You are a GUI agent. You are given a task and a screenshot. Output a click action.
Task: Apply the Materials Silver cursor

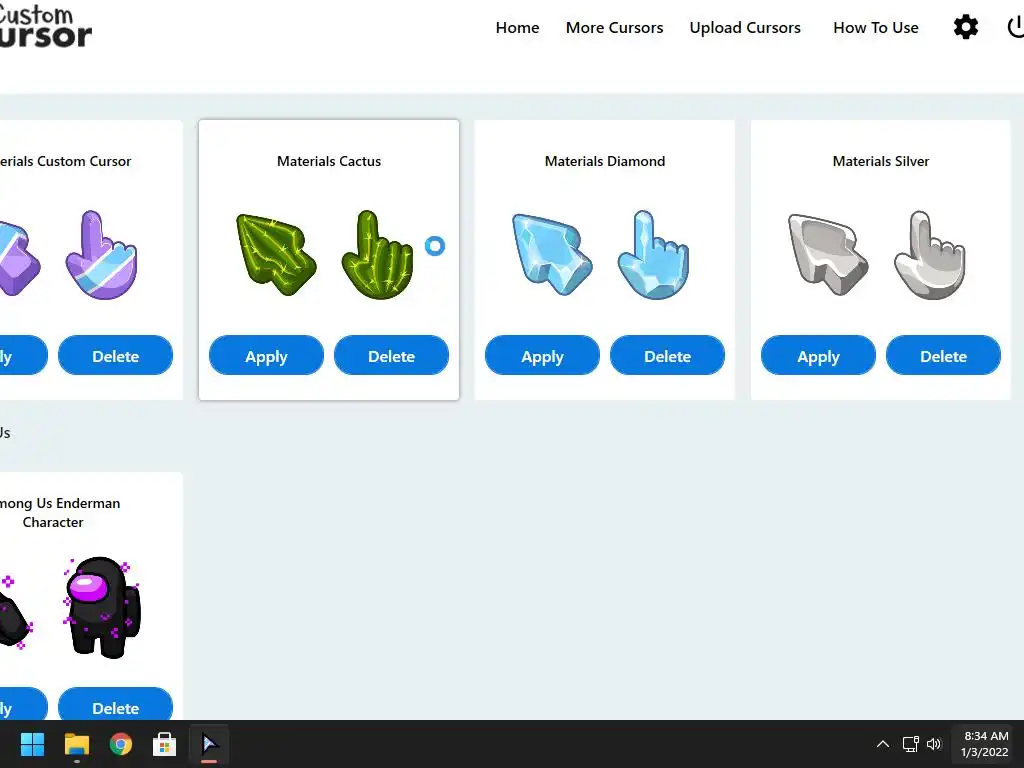(x=818, y=356)
